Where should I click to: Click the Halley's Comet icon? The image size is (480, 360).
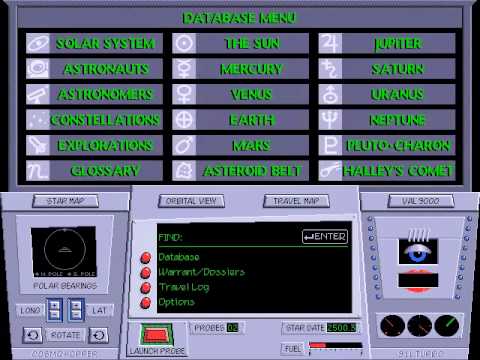330,170
